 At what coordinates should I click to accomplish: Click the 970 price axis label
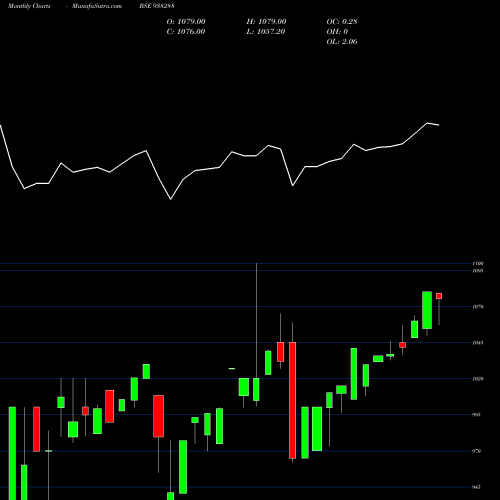(477, 451)
